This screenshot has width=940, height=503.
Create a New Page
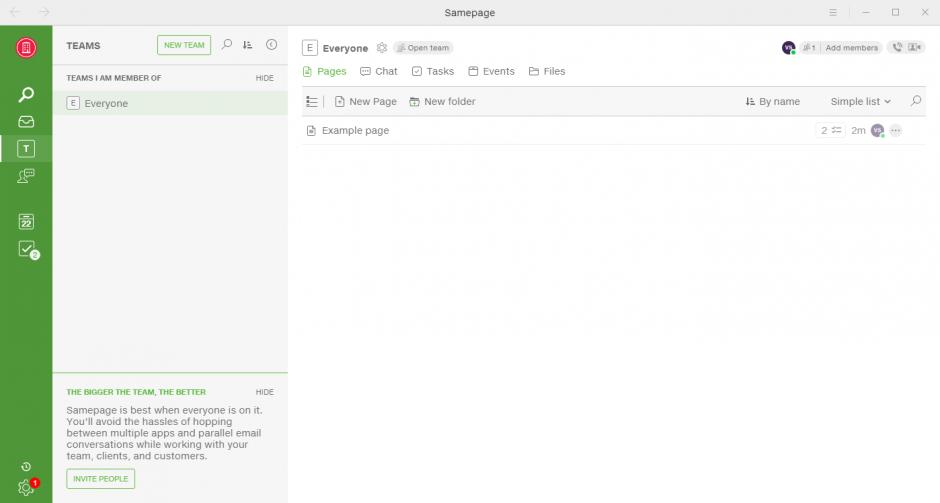[x=366, y=101]
